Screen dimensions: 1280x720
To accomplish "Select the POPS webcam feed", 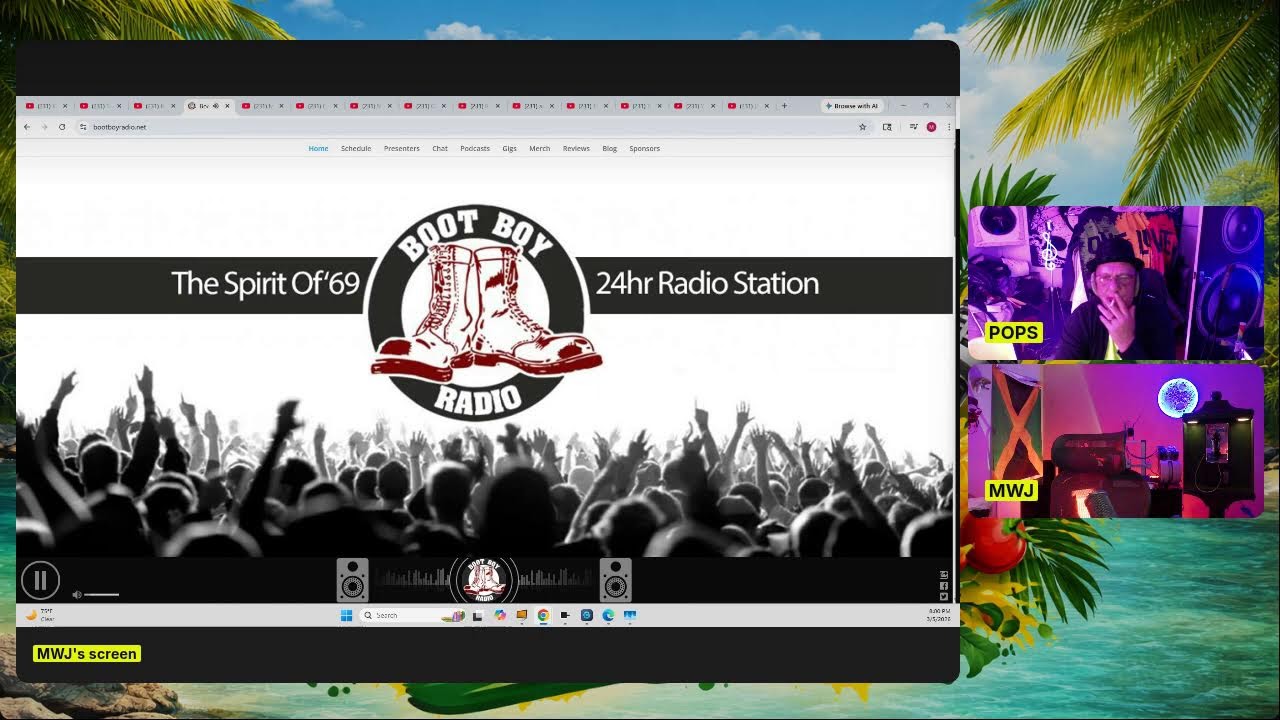I will [x=1116, y=283].
